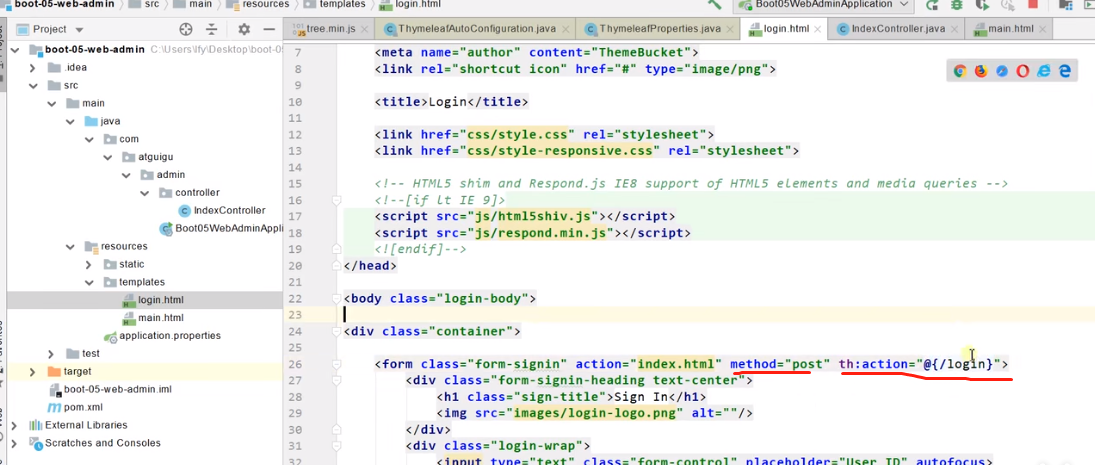Screen dimensions: 1095x465
Task: Locate current file in Project view
Action: pos(186,29)
